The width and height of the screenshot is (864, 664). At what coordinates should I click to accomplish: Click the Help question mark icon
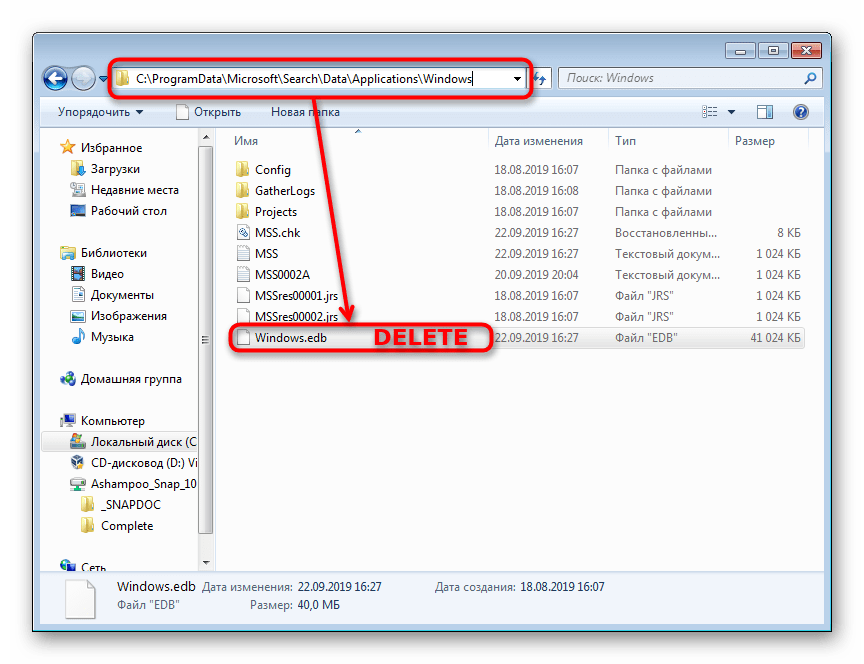tap(800, 112)
